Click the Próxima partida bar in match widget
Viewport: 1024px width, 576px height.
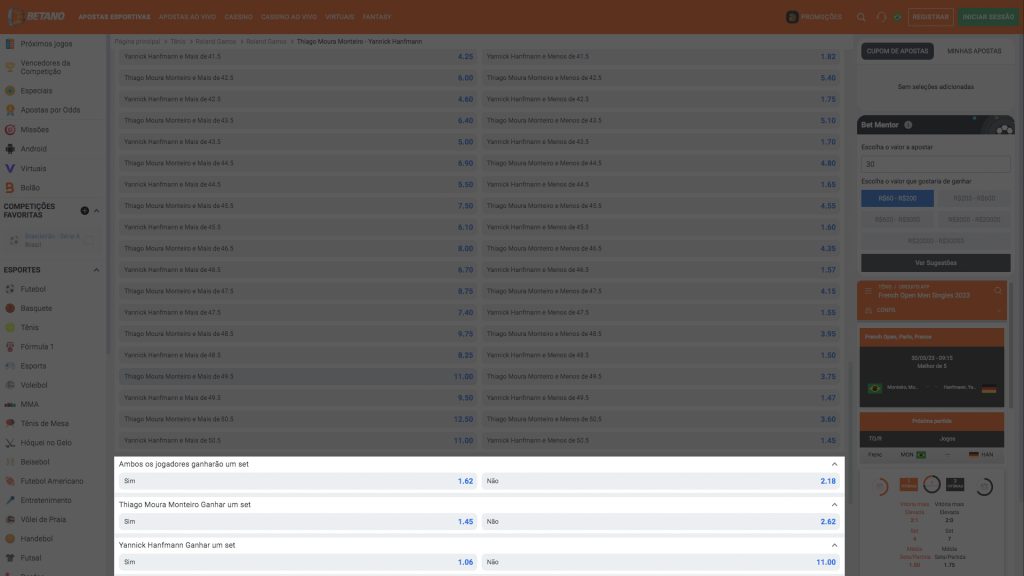(932, 421)
